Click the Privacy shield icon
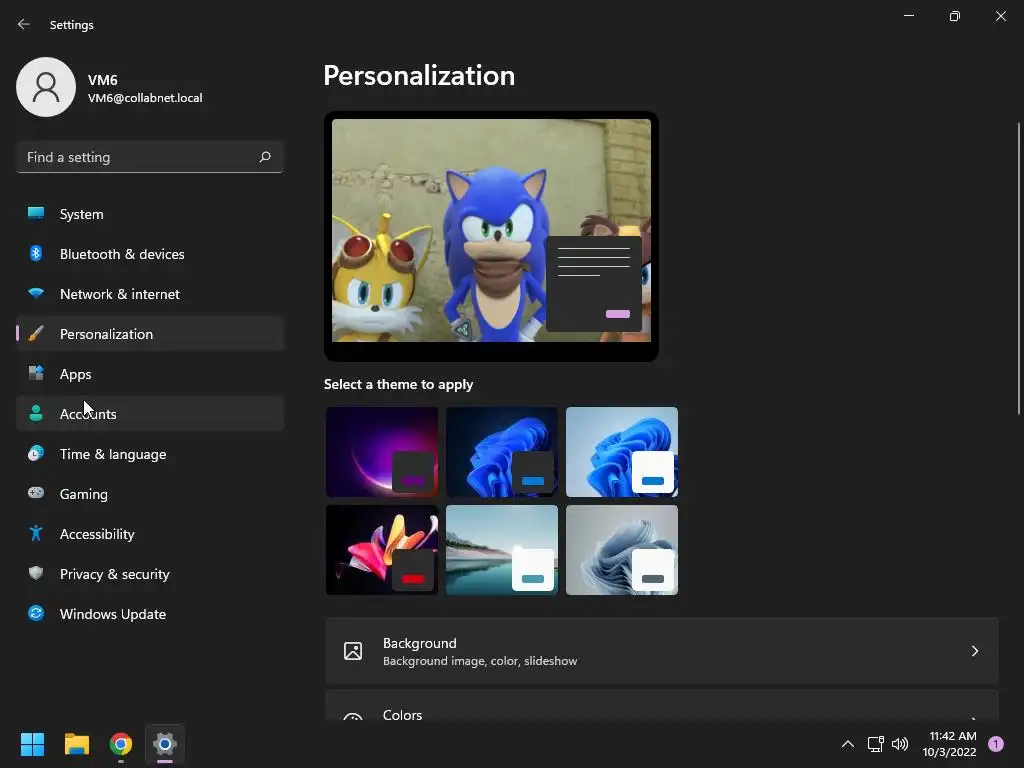 pos(36,573)
